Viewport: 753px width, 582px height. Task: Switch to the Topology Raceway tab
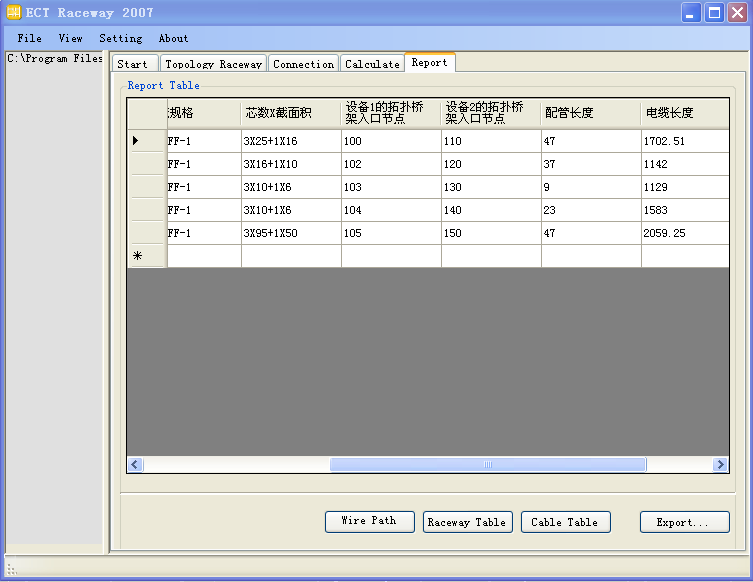pyautogui.click(x=214, y=64)
